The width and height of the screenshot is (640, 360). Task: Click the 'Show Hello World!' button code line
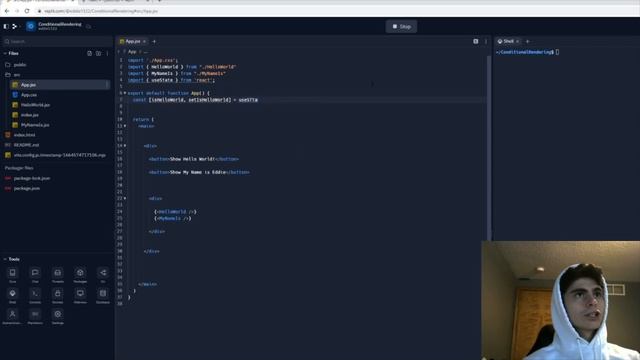point(194,159)
